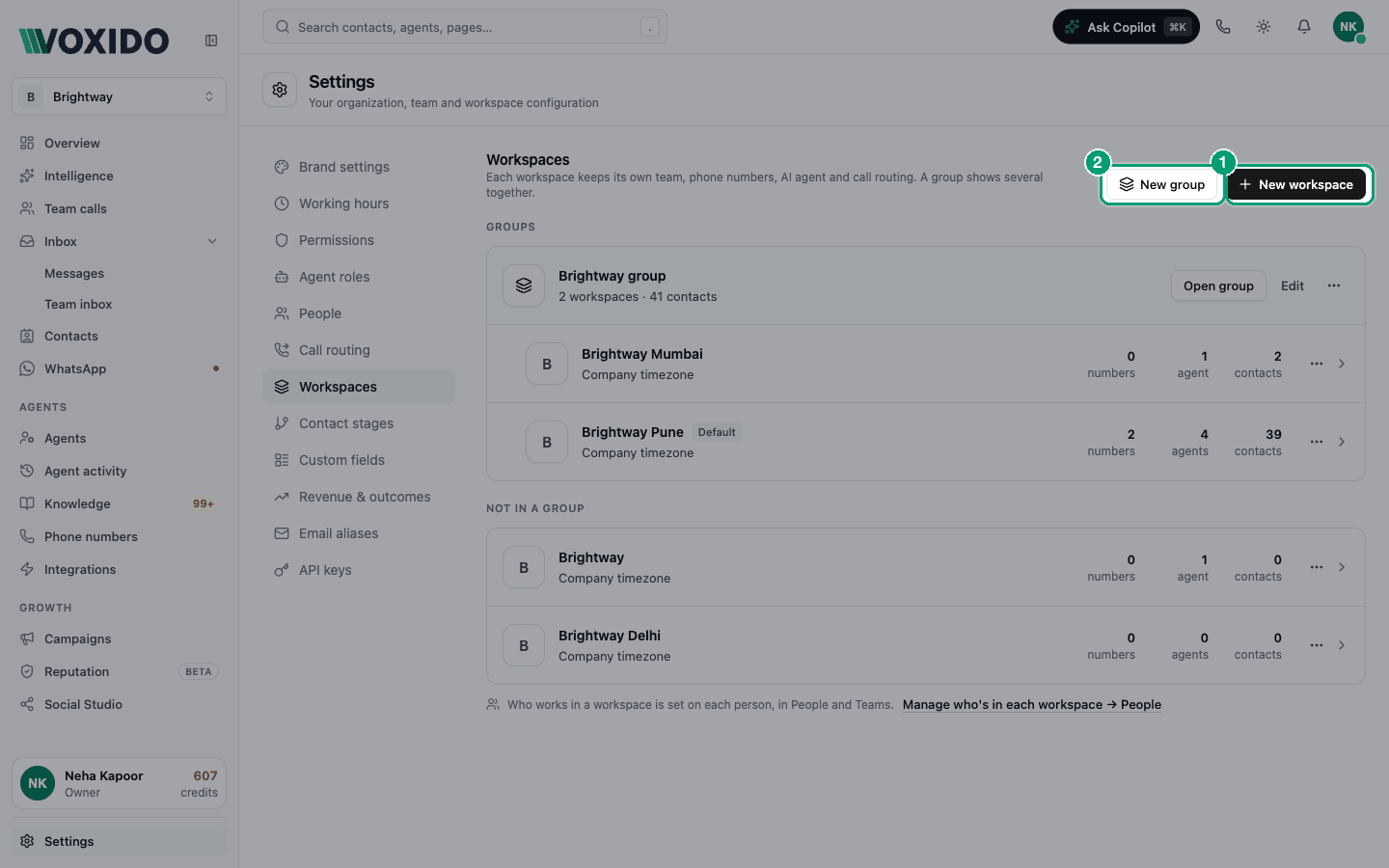This screenshot has height=868, width=1389.
Task: Open Campaigns in sidebar
Action: (120, 638)
